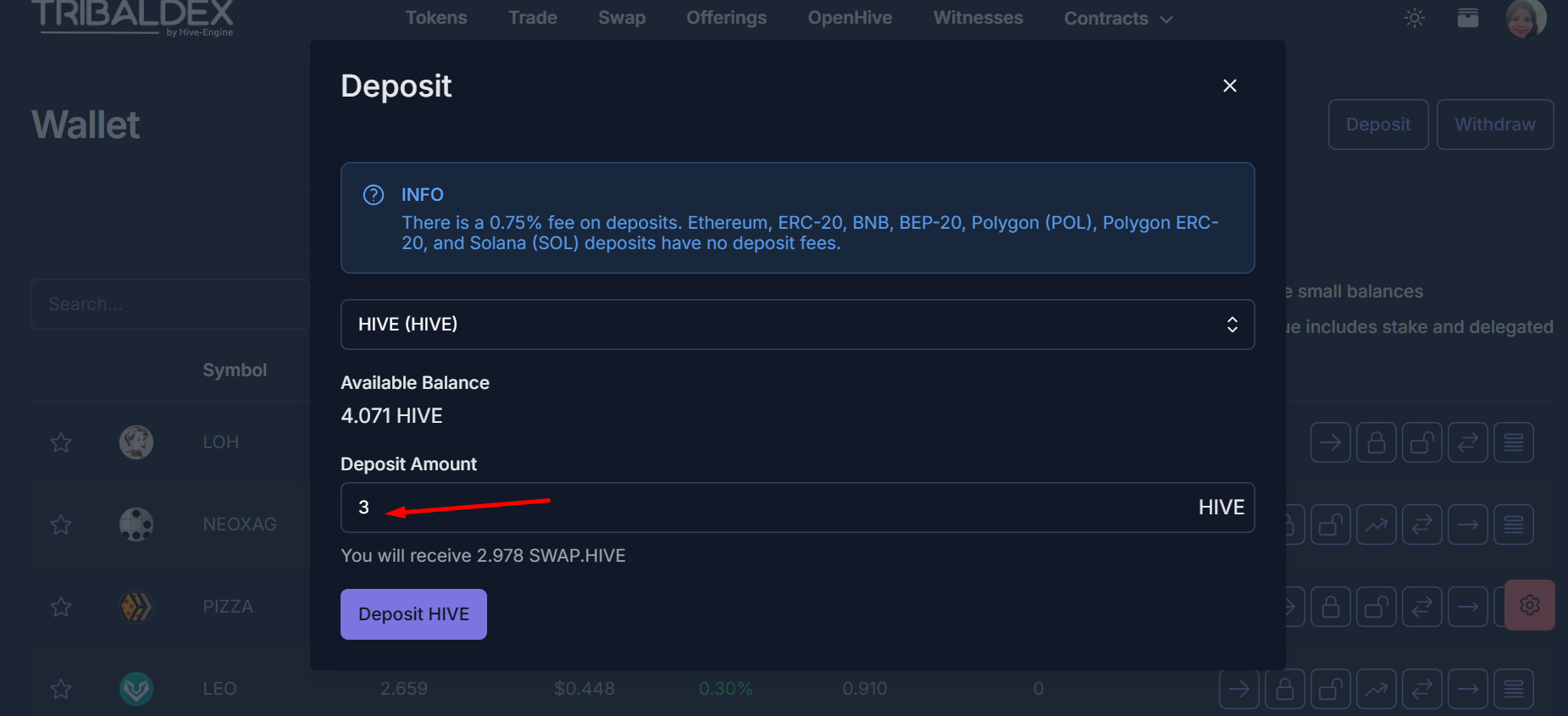Screen dimensions: 1568x716
Task: Open the HIVE (HIVE) token selector
Action: click(797, 325)
